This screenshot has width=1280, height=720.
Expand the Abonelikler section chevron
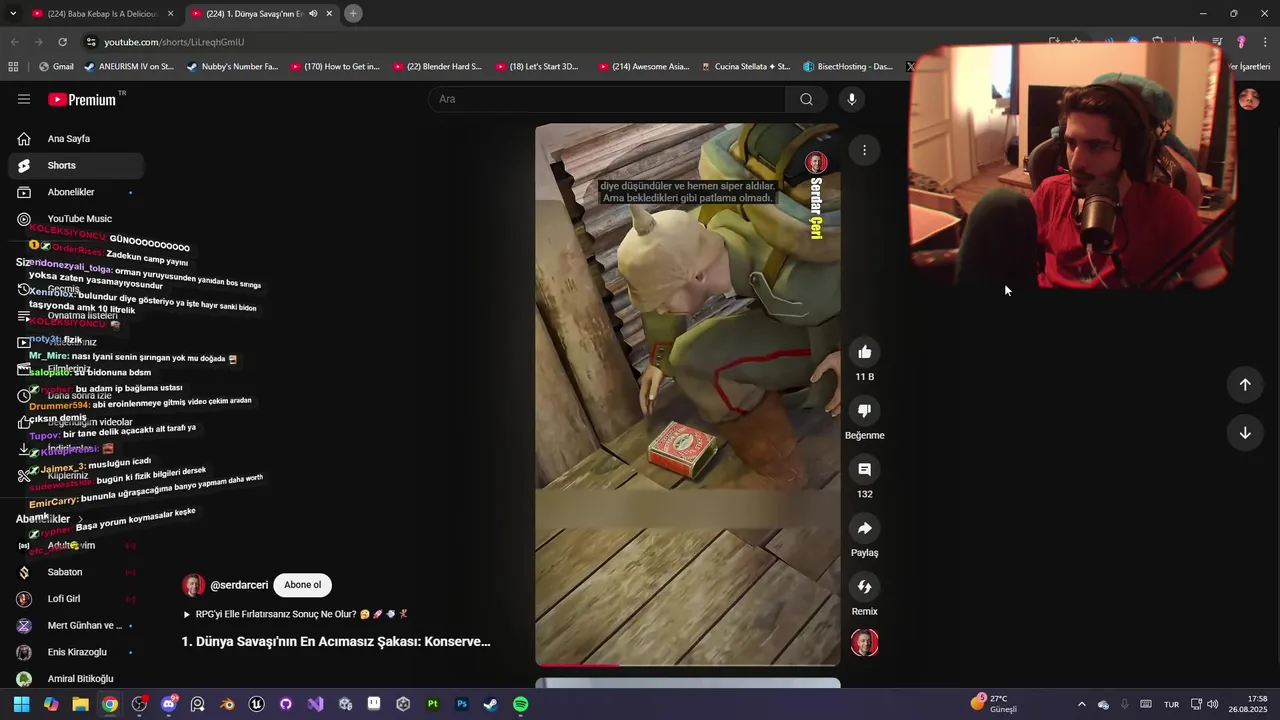point(80,519)
